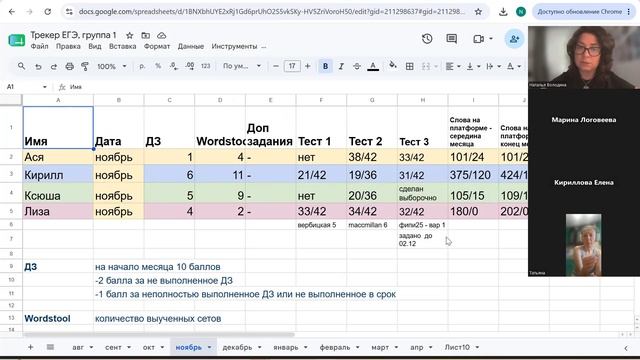Open borders menu
The height and width of the screenshot is (360, 640).
click(x=409, y=66)
